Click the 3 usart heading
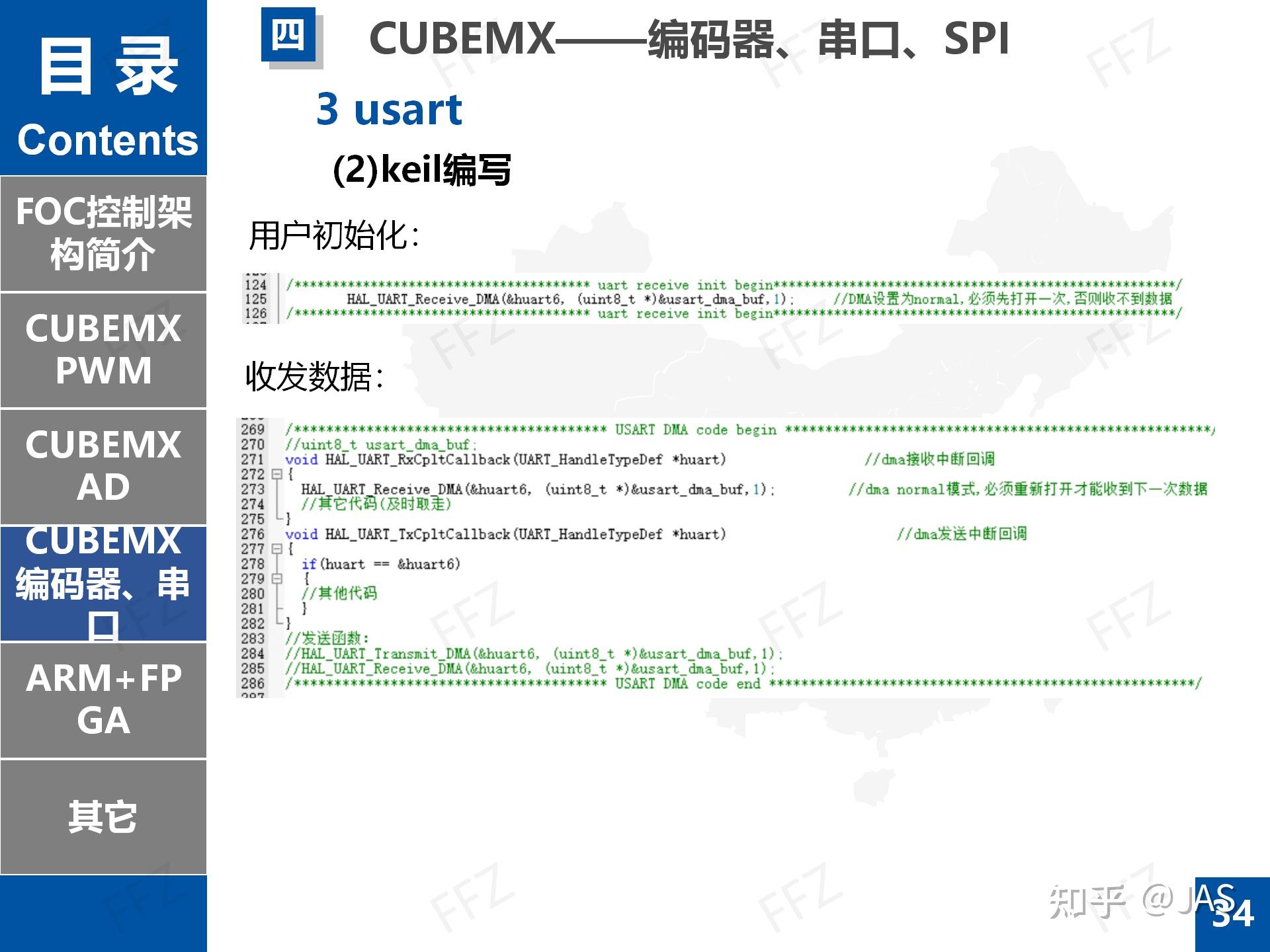Image resolution: width=1270 pixels, height=952 pixels. pos(389,109)
